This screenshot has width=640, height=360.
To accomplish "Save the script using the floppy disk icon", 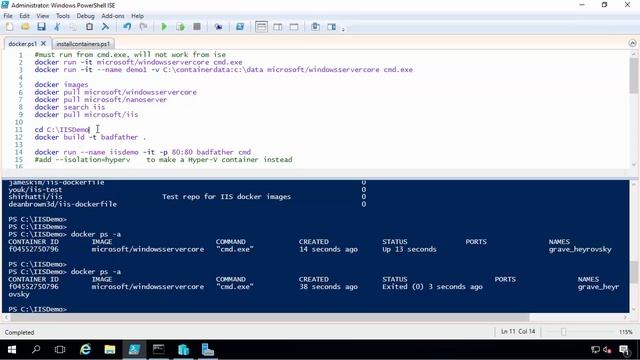I will [x=41, y=27].
